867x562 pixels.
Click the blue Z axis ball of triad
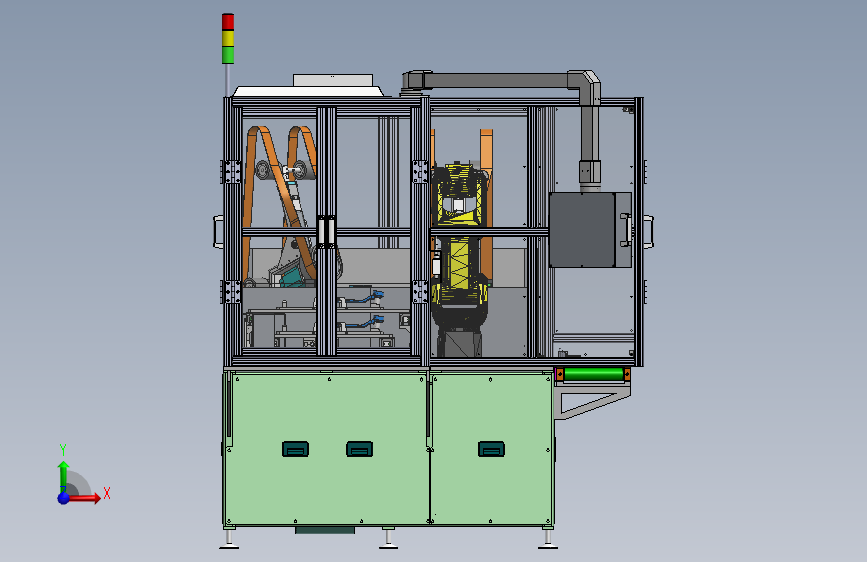(64, 498)
